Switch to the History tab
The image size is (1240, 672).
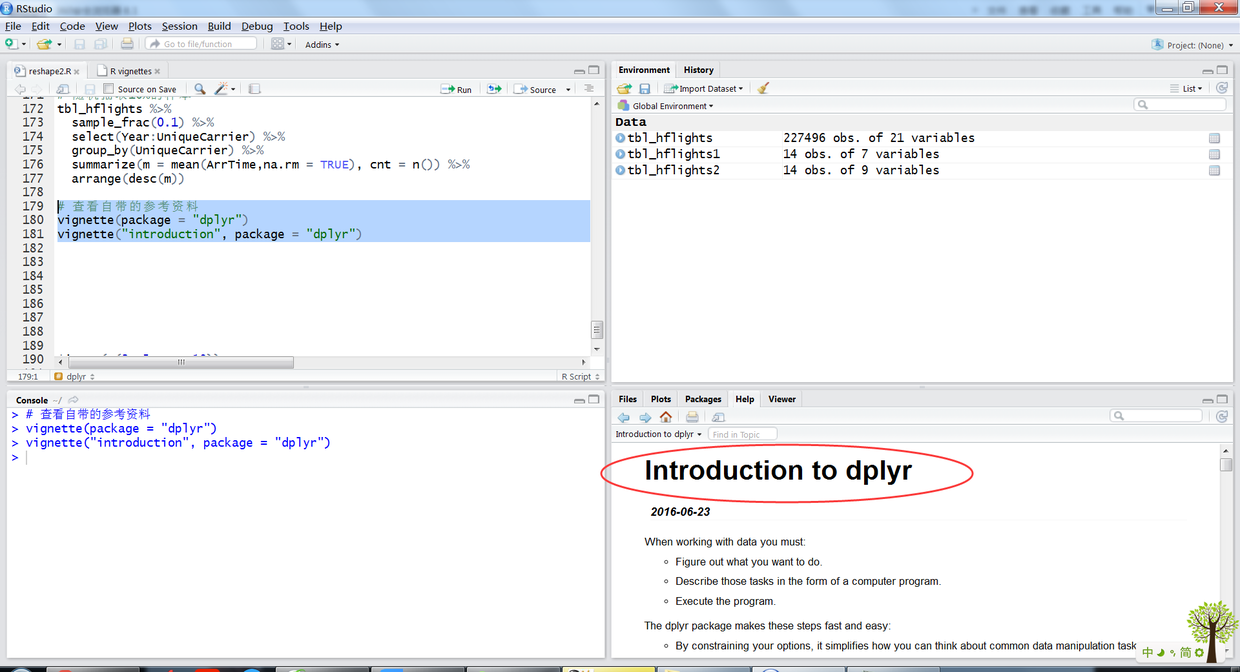coord(698,70)
